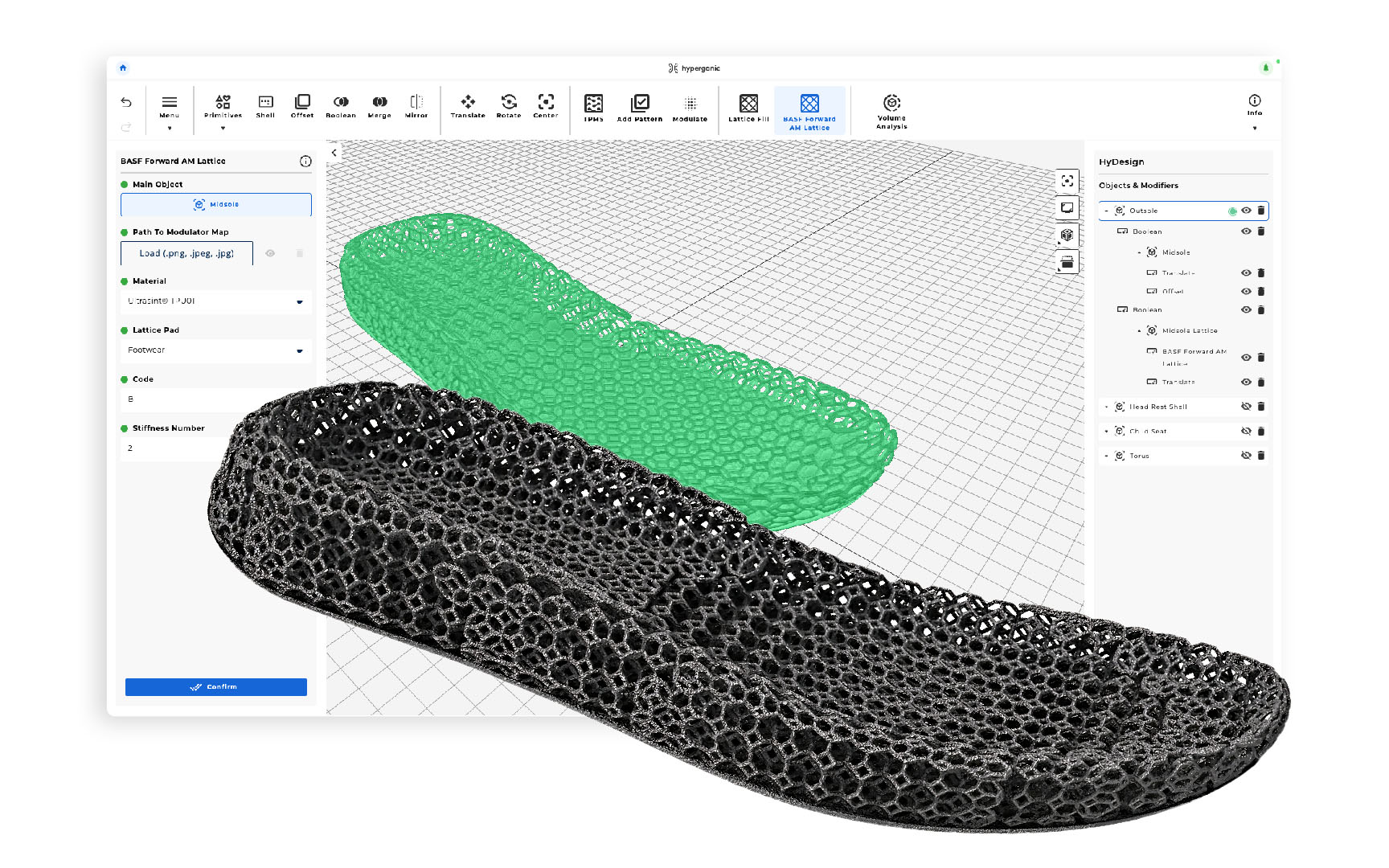Screen dimensions: 1389x868
Task: Click the Outsole green color indicator
Action: click(x=1232, y=211)
